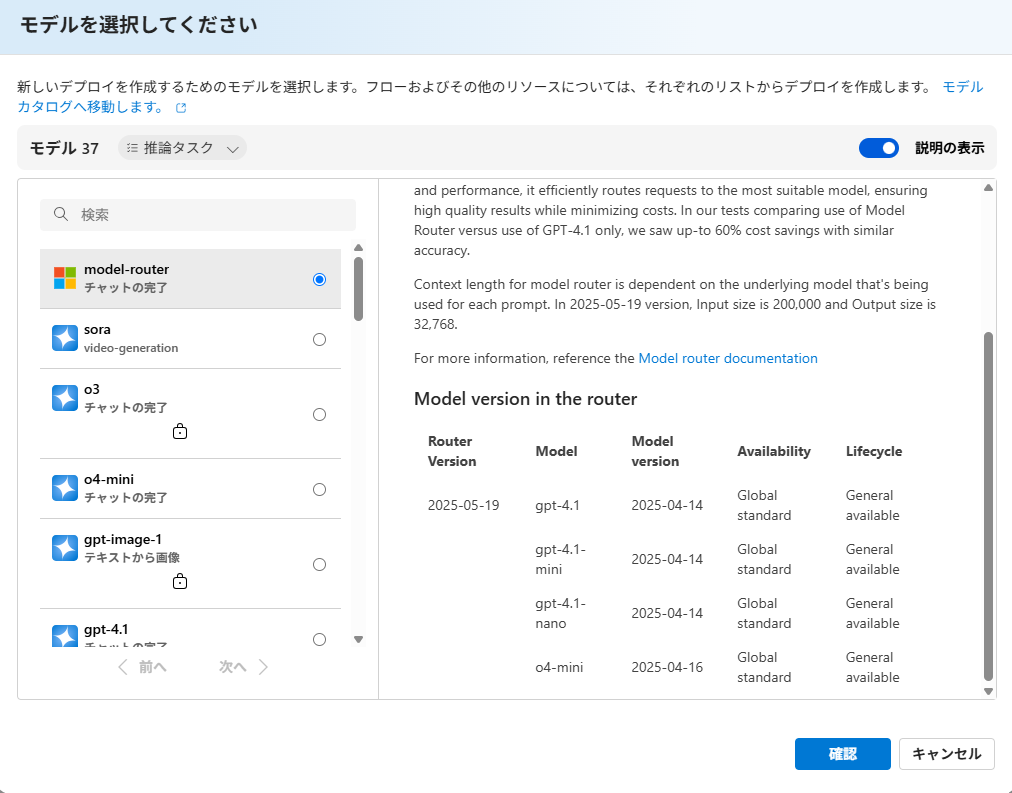
Task: Click the description pane scroll-up arrow
Action: (x=988, y=188)
